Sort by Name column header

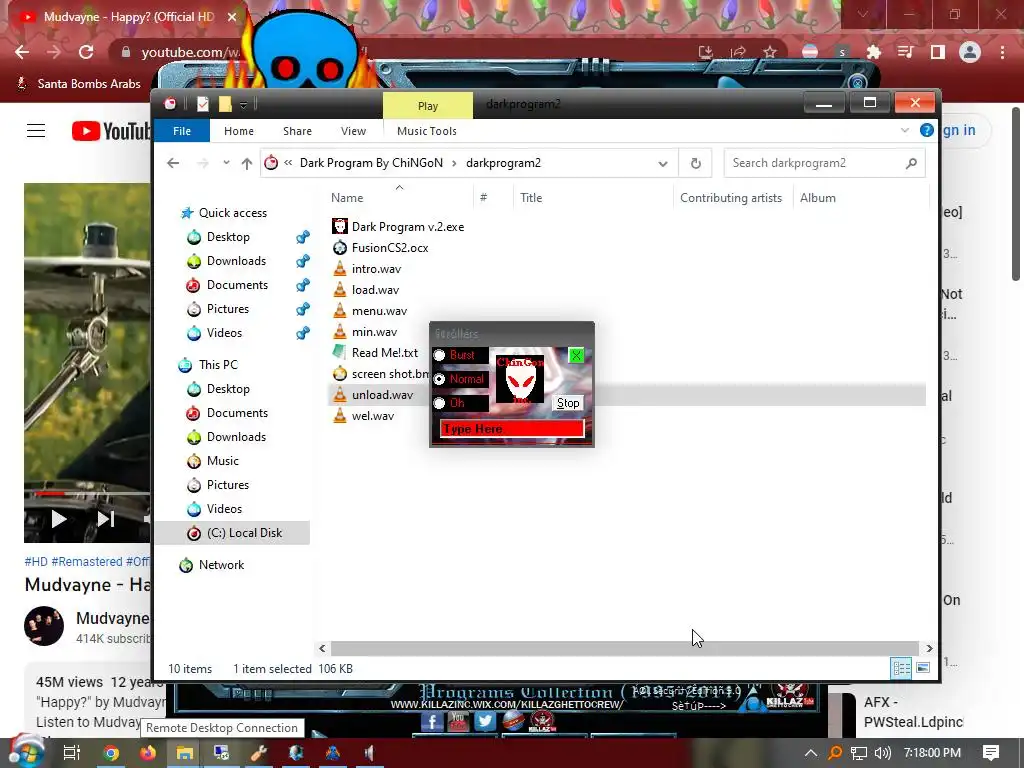click(347, 198)
